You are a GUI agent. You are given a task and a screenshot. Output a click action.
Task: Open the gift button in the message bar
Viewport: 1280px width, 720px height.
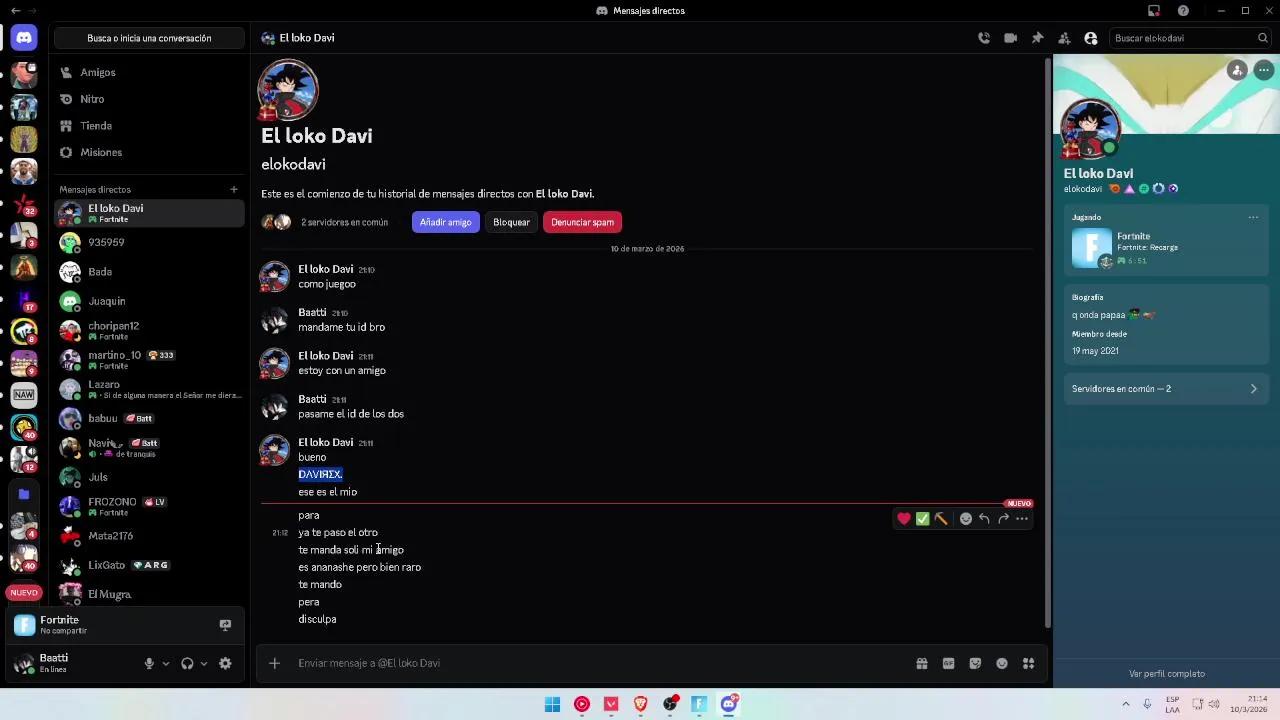point(921,663)
